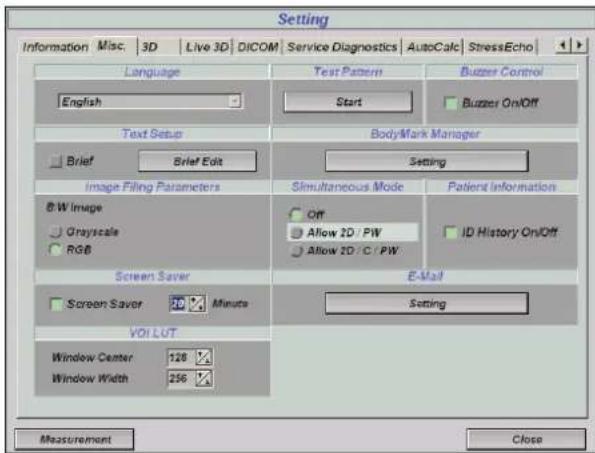Open the English language dropdown
The image size is (595, 453).
[150, 101]
